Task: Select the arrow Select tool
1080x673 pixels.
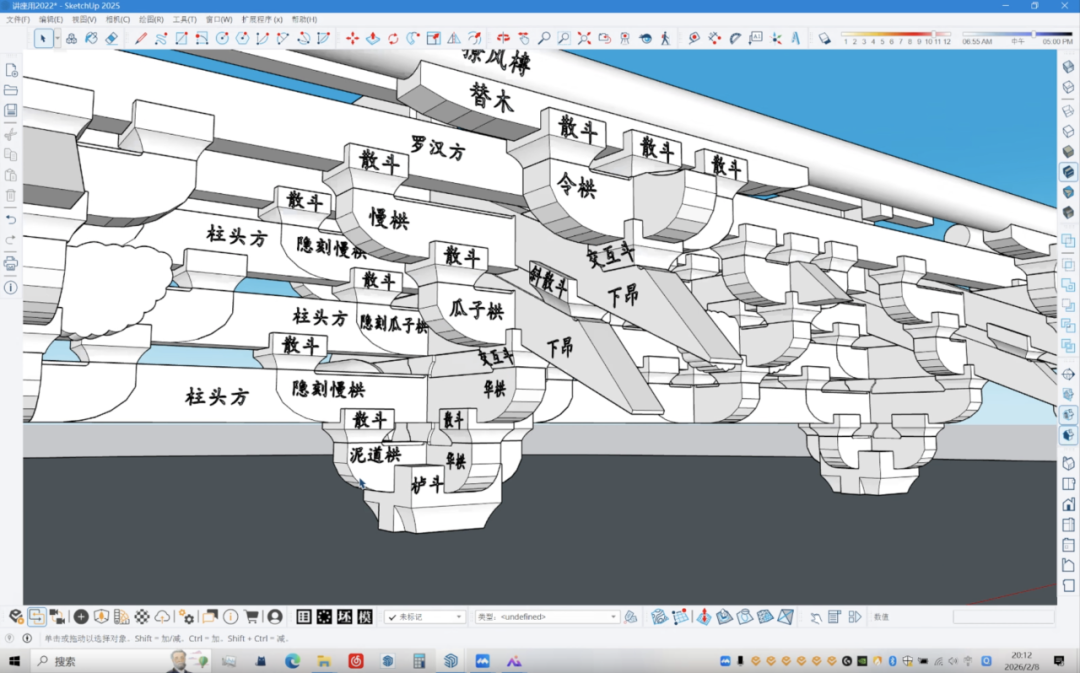Action: [43, 39]
